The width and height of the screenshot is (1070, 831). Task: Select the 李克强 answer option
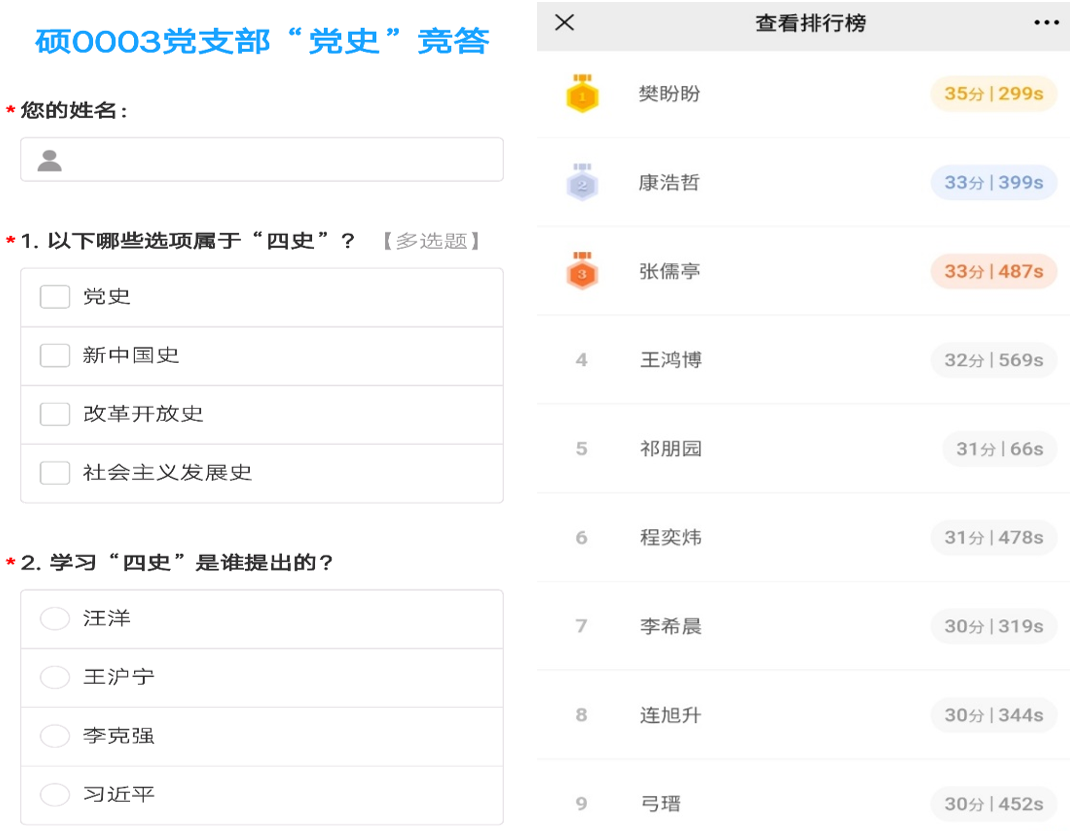pos(55,736)
